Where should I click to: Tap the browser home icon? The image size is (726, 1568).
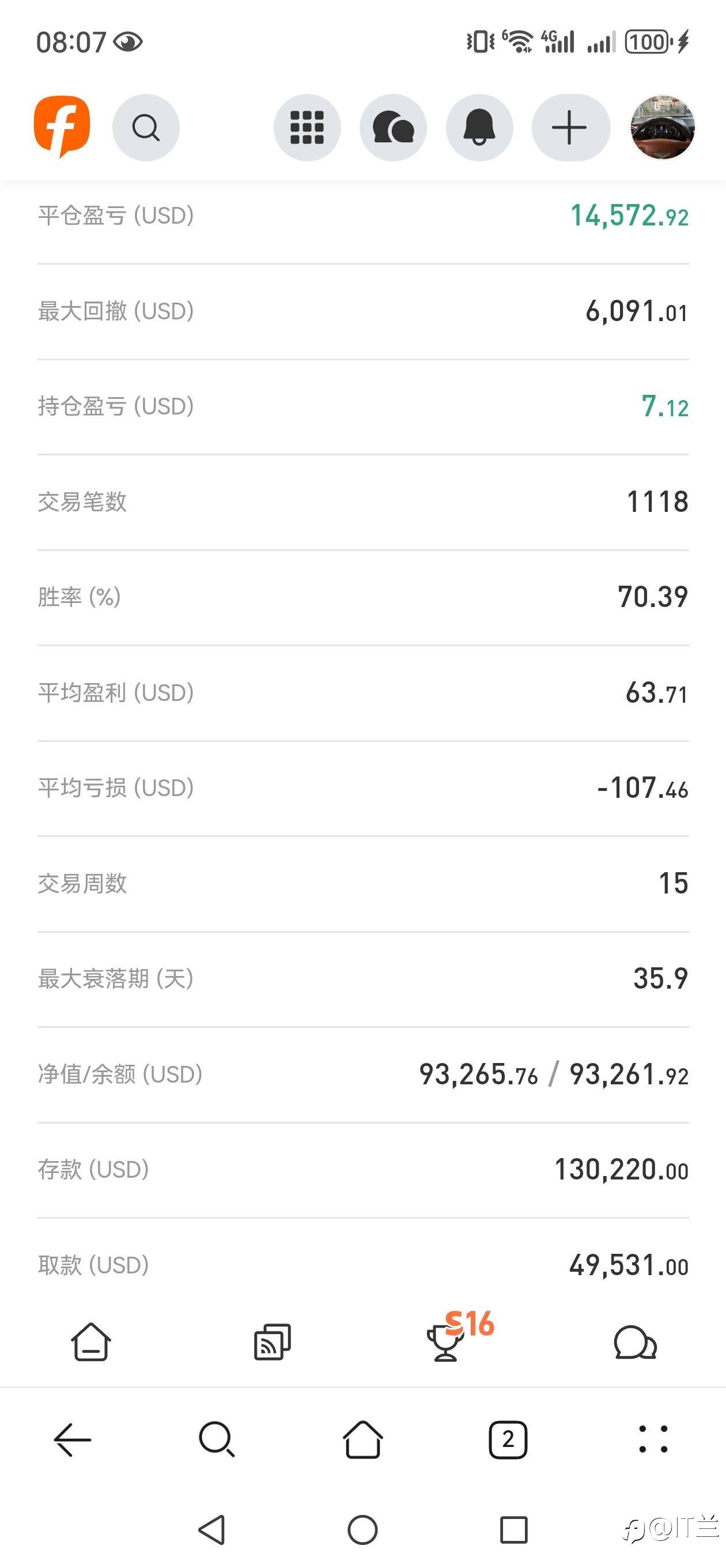pos(362,1440)
